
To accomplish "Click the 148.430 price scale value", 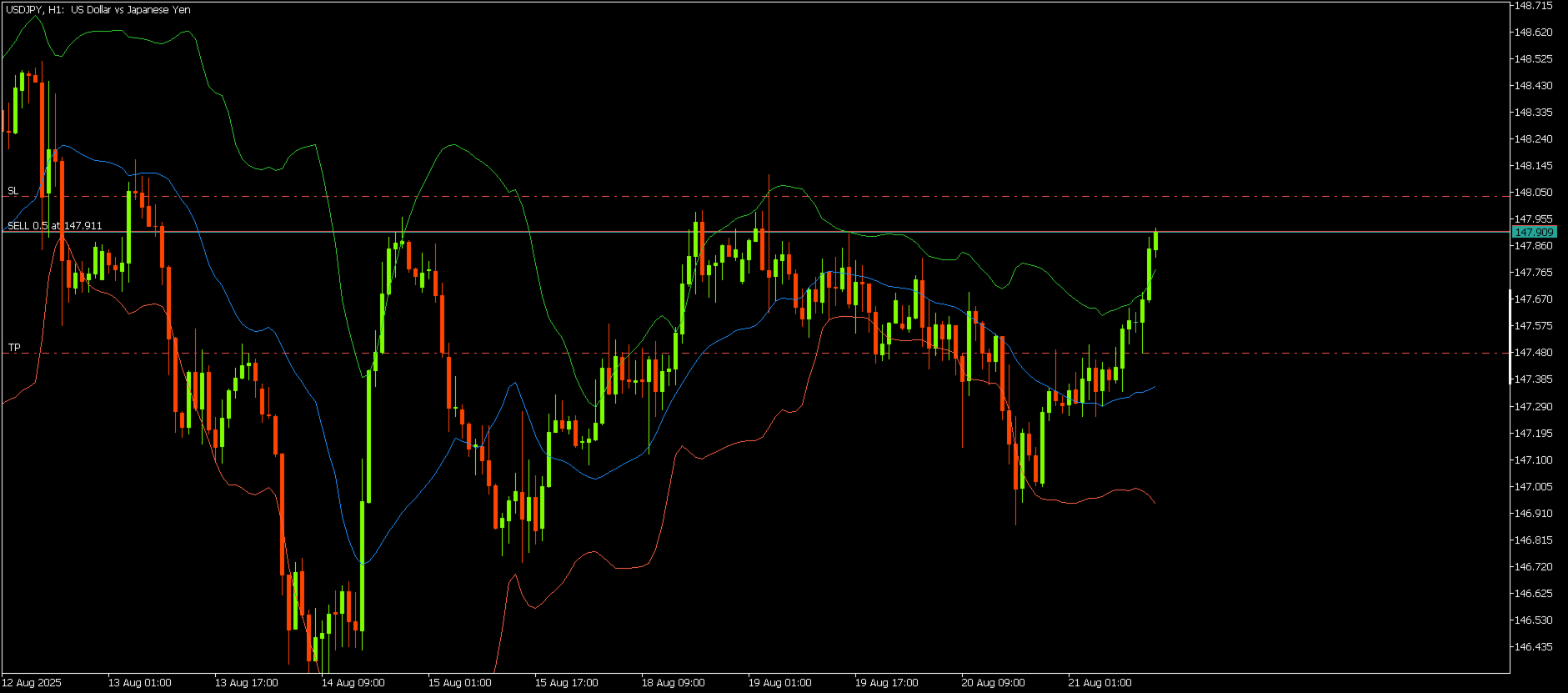I will [1534, 86].
